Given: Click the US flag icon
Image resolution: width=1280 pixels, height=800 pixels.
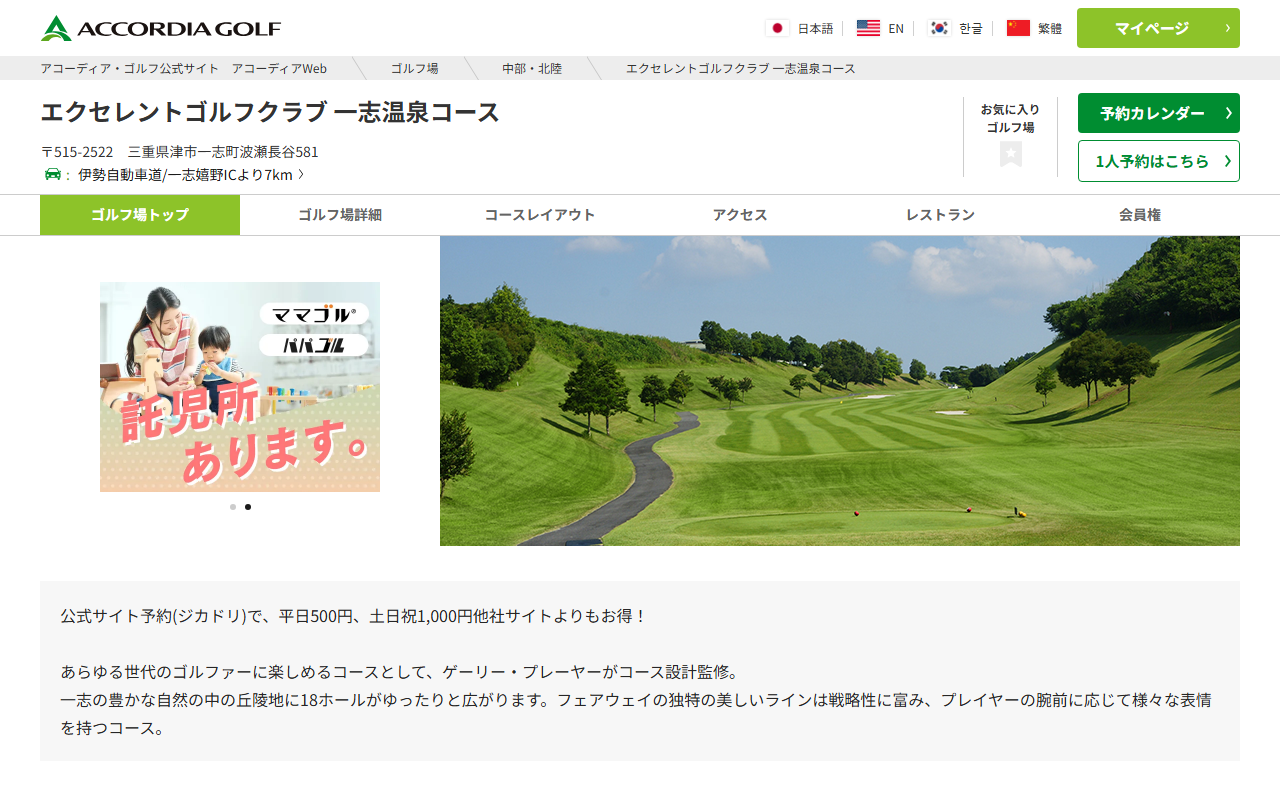Looking at the screenshot, I should click(x=868, y=28).
